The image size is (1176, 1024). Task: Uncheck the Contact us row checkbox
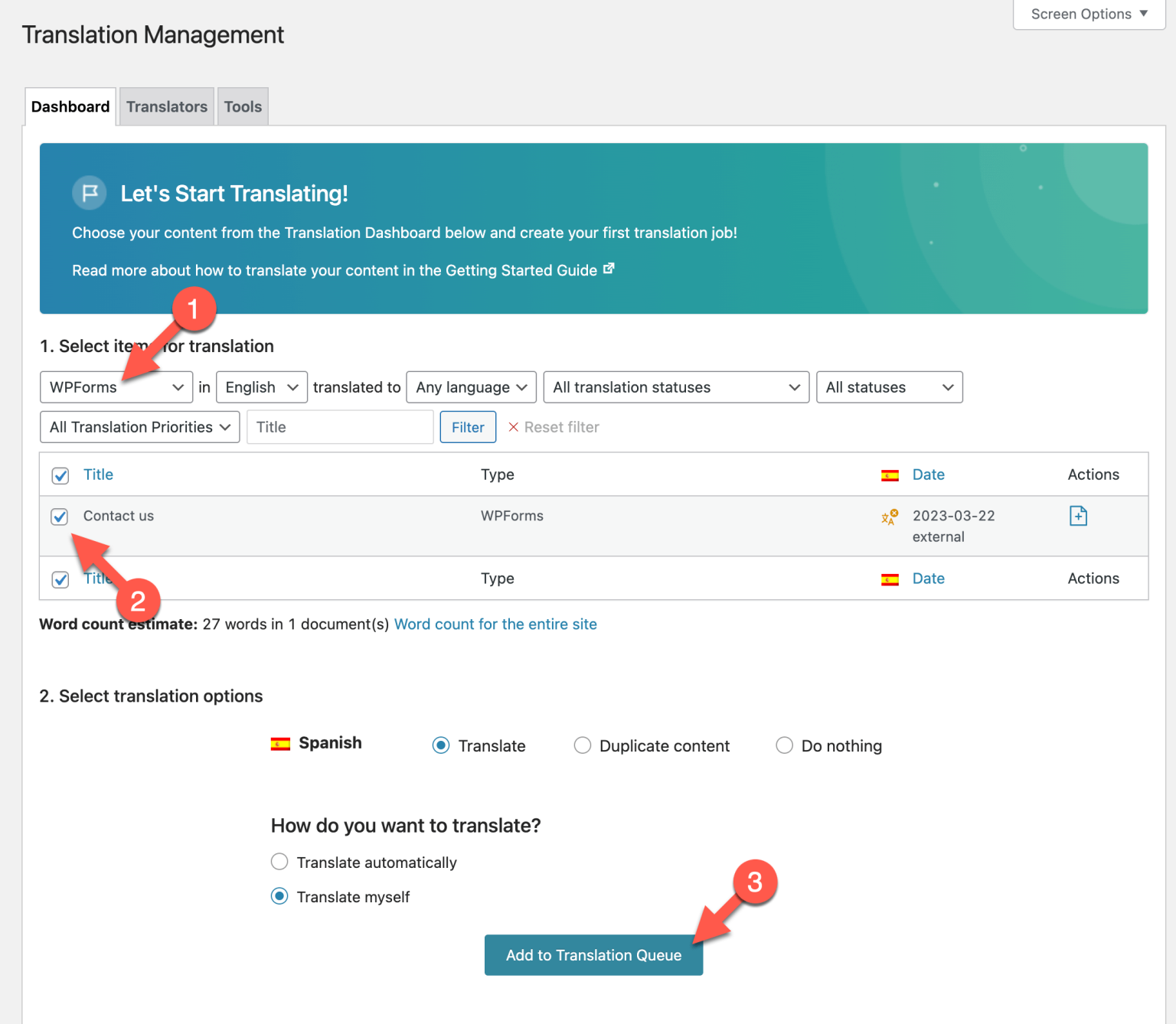click(x=60, y=517)
